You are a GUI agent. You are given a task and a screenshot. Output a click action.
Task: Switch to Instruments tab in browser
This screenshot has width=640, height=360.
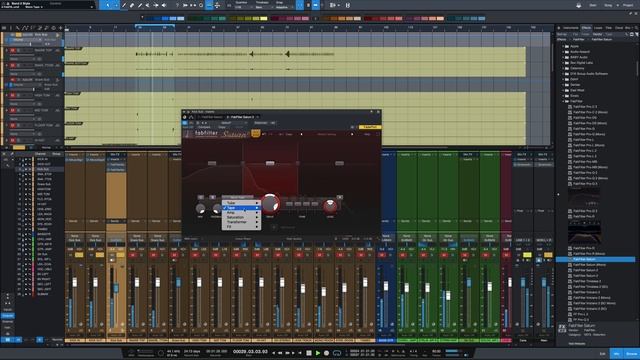point(571,28)
